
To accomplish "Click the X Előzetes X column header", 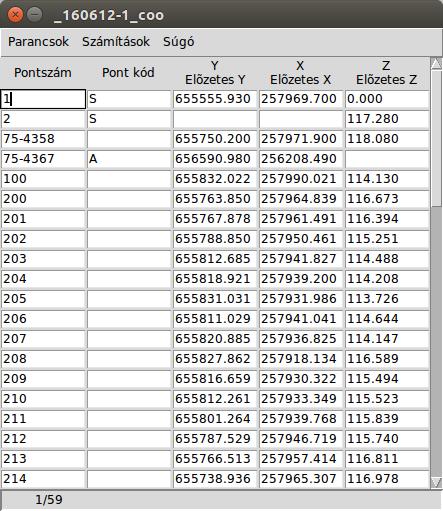I will coord(301,73).
